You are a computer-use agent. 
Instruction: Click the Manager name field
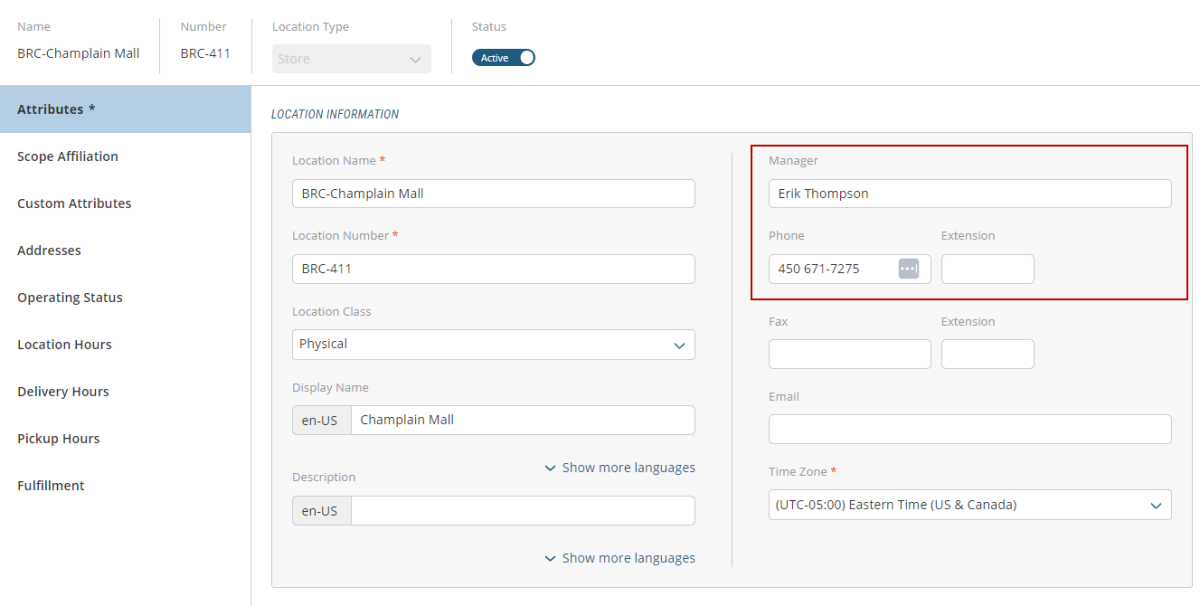click(969, 193)
